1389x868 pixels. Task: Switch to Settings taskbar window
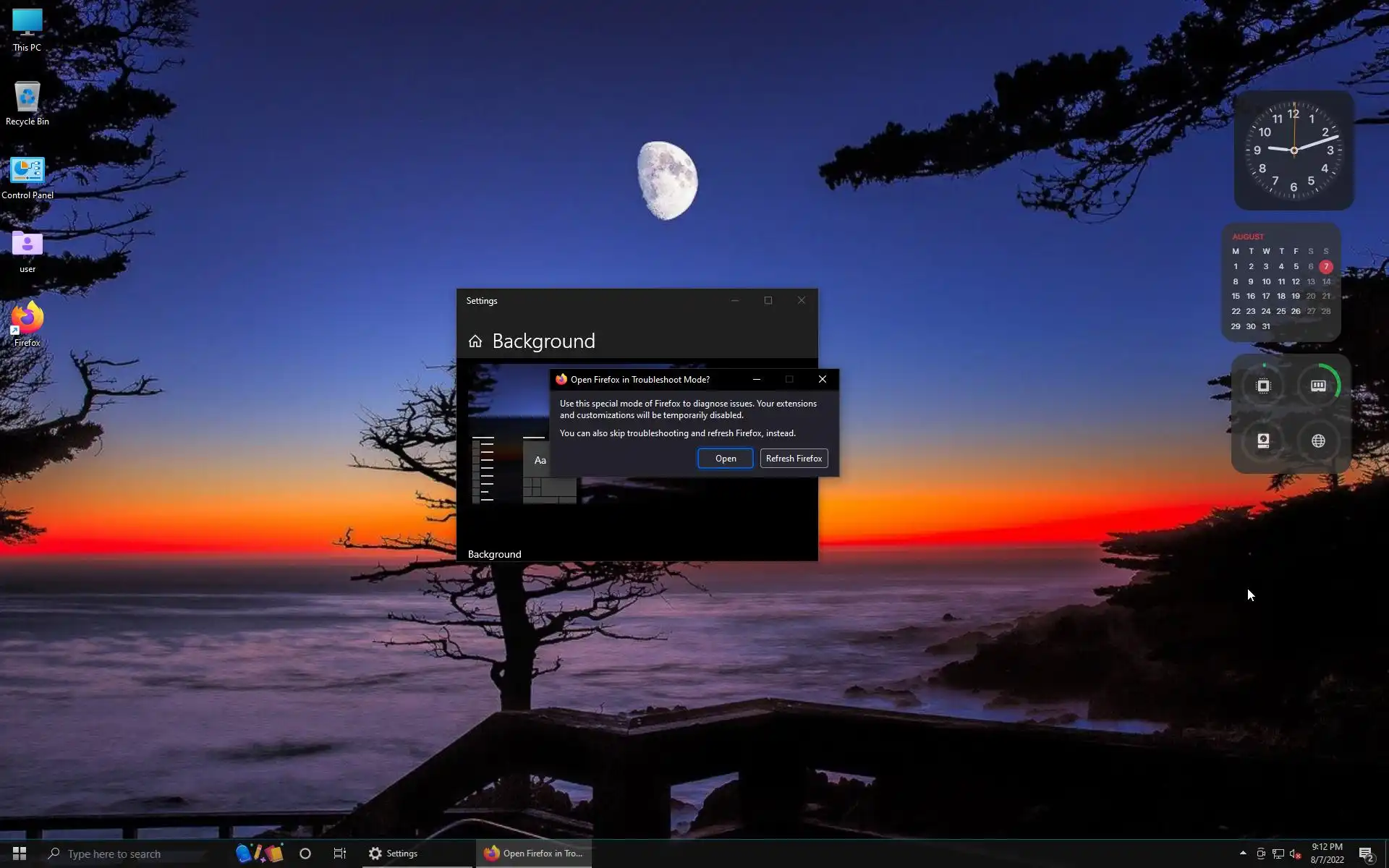[394, 854]
